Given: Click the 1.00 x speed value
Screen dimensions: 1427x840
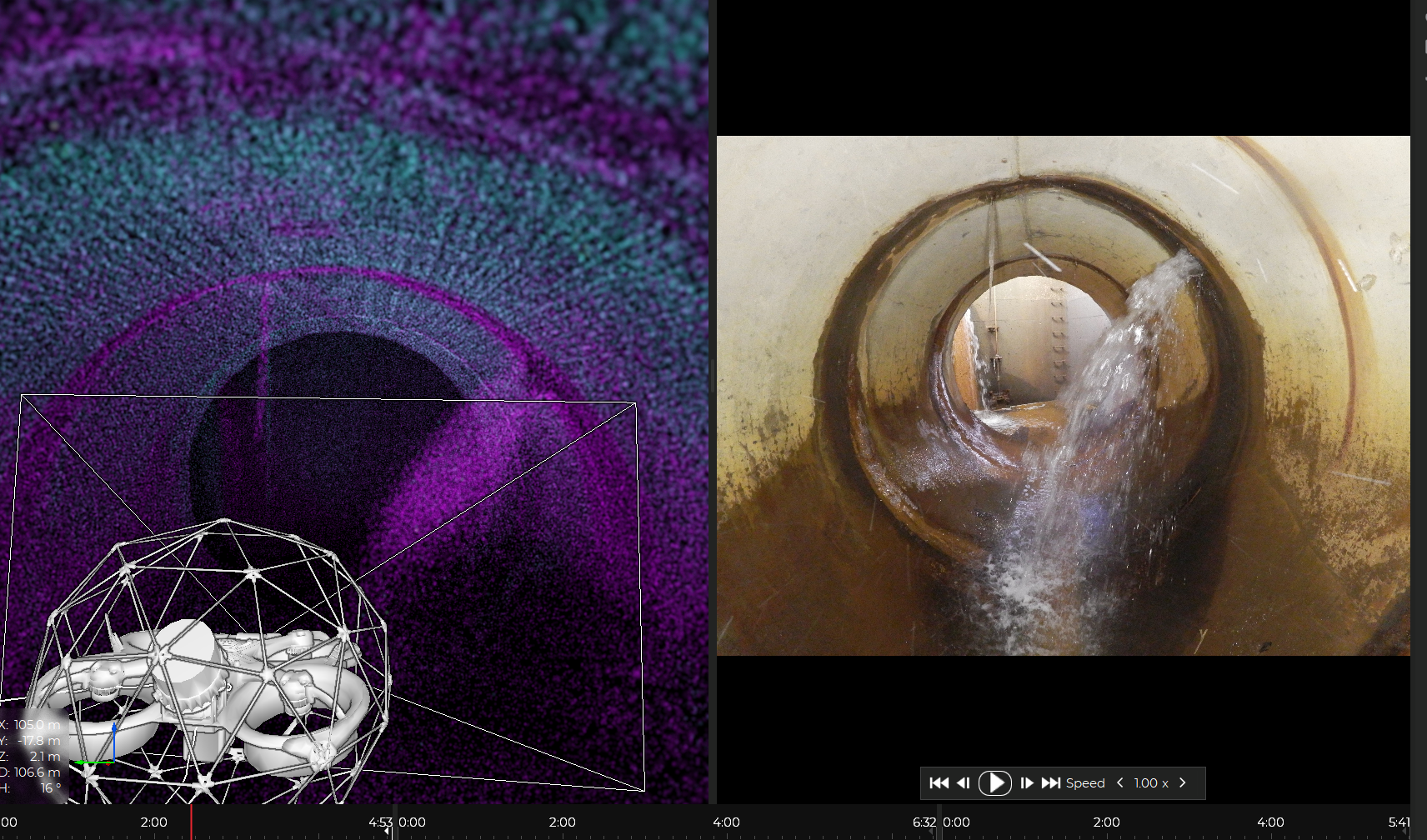Looking at the screenshot, I should [x=1150, y=783].
